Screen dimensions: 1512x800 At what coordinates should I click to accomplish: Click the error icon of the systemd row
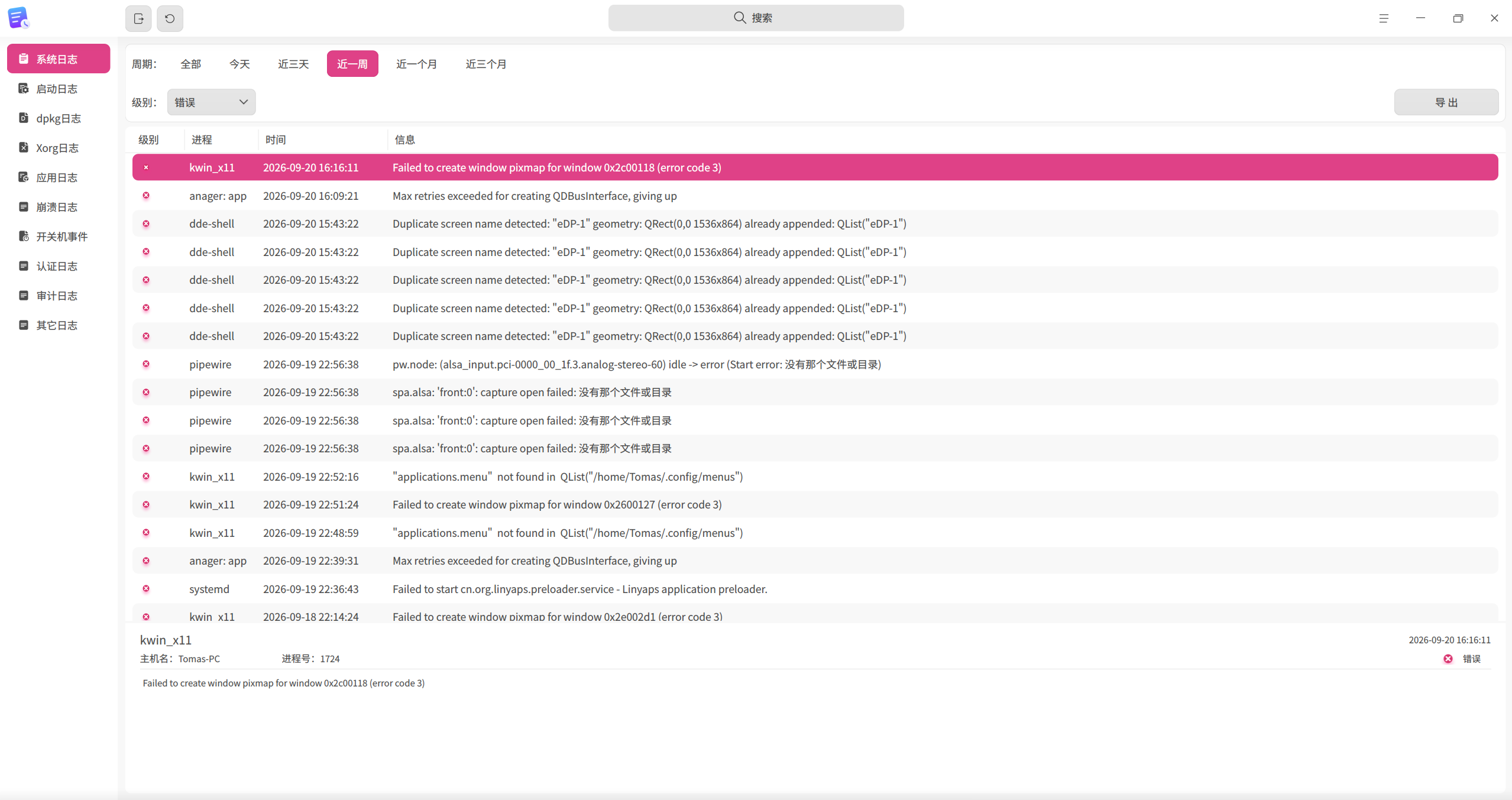click(x=146, y=589)
